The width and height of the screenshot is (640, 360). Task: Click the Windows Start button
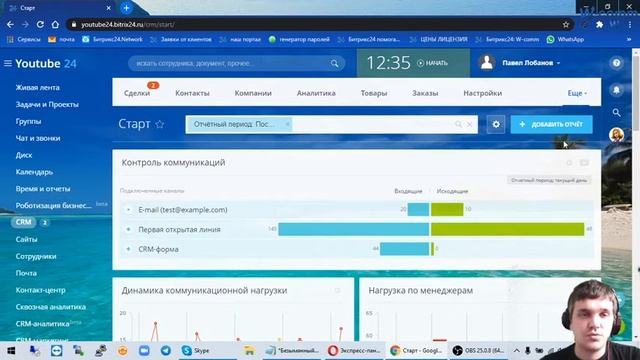pyautogui.click(x=11, y=351)
